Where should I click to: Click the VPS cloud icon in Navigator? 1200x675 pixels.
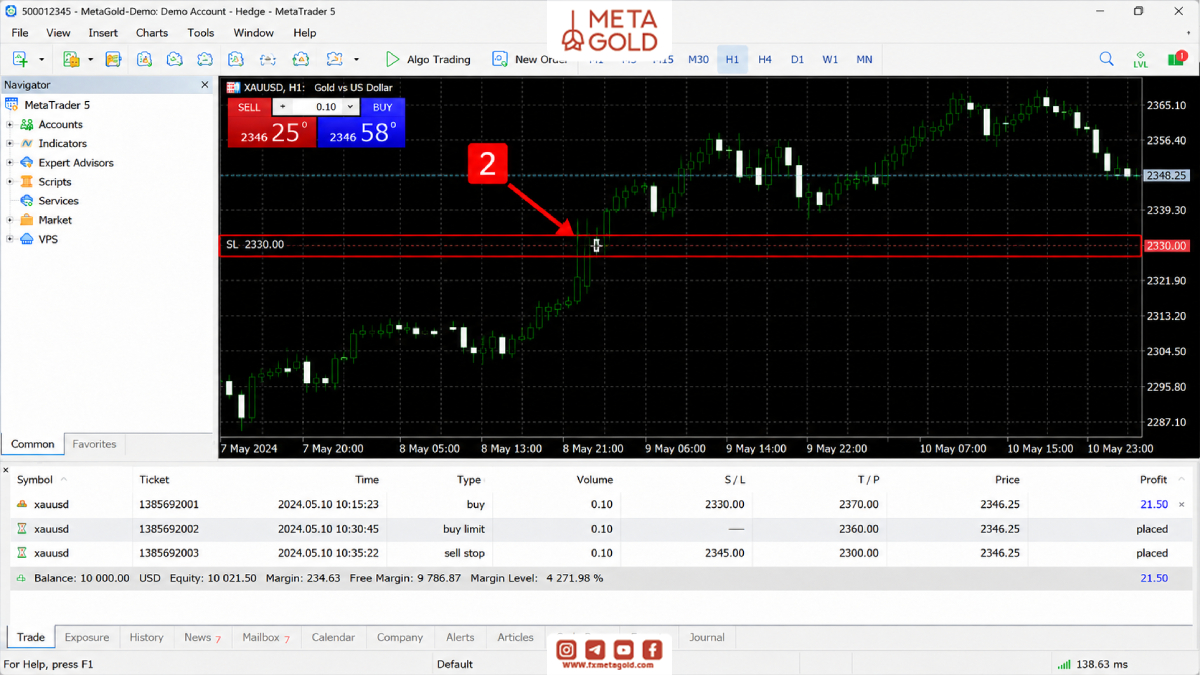click(x=27, y=239)
